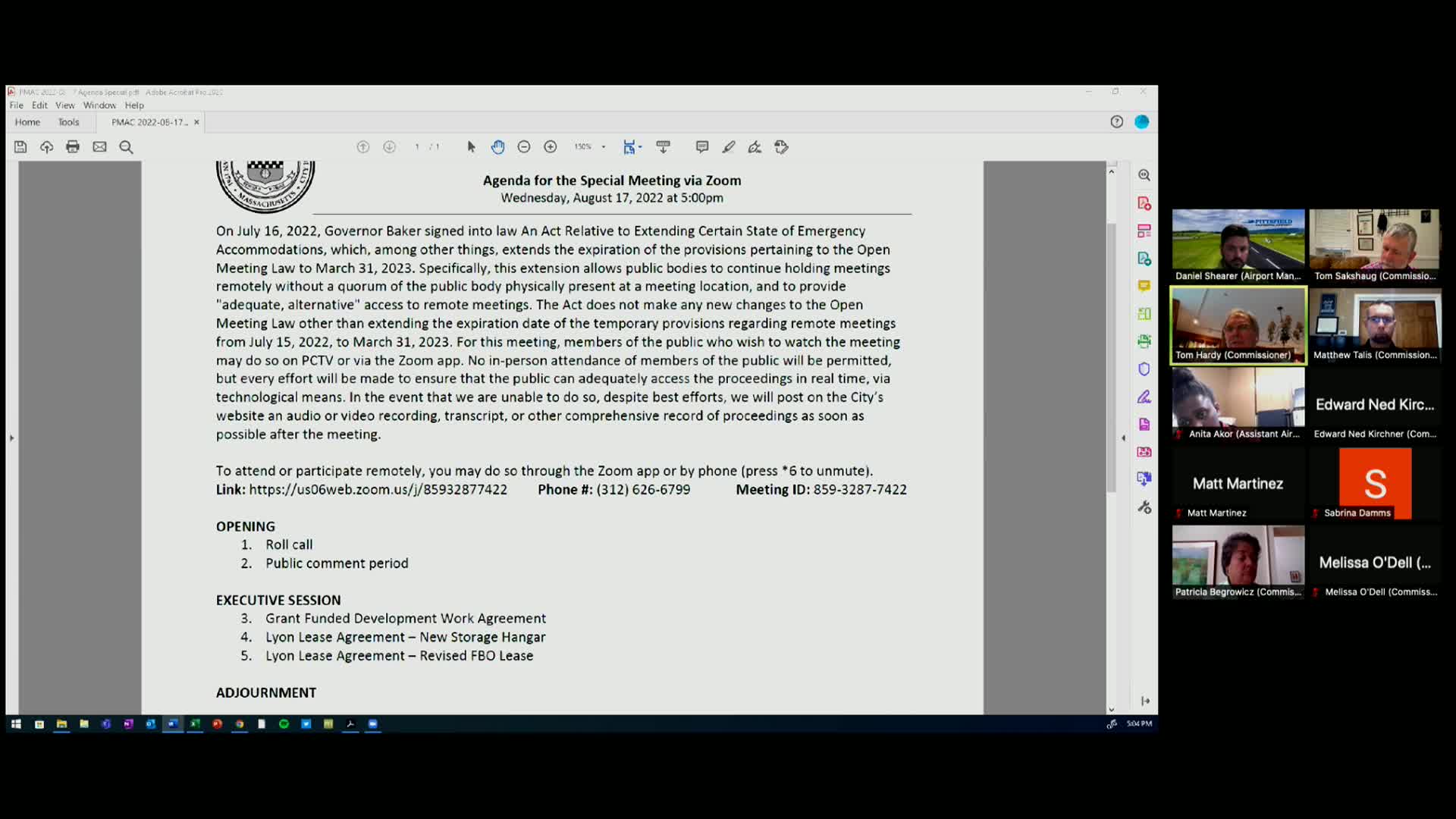The height and width of the screenshot is (819, 1456).
Task: Print the agenda document
Action: pos(73,147)
